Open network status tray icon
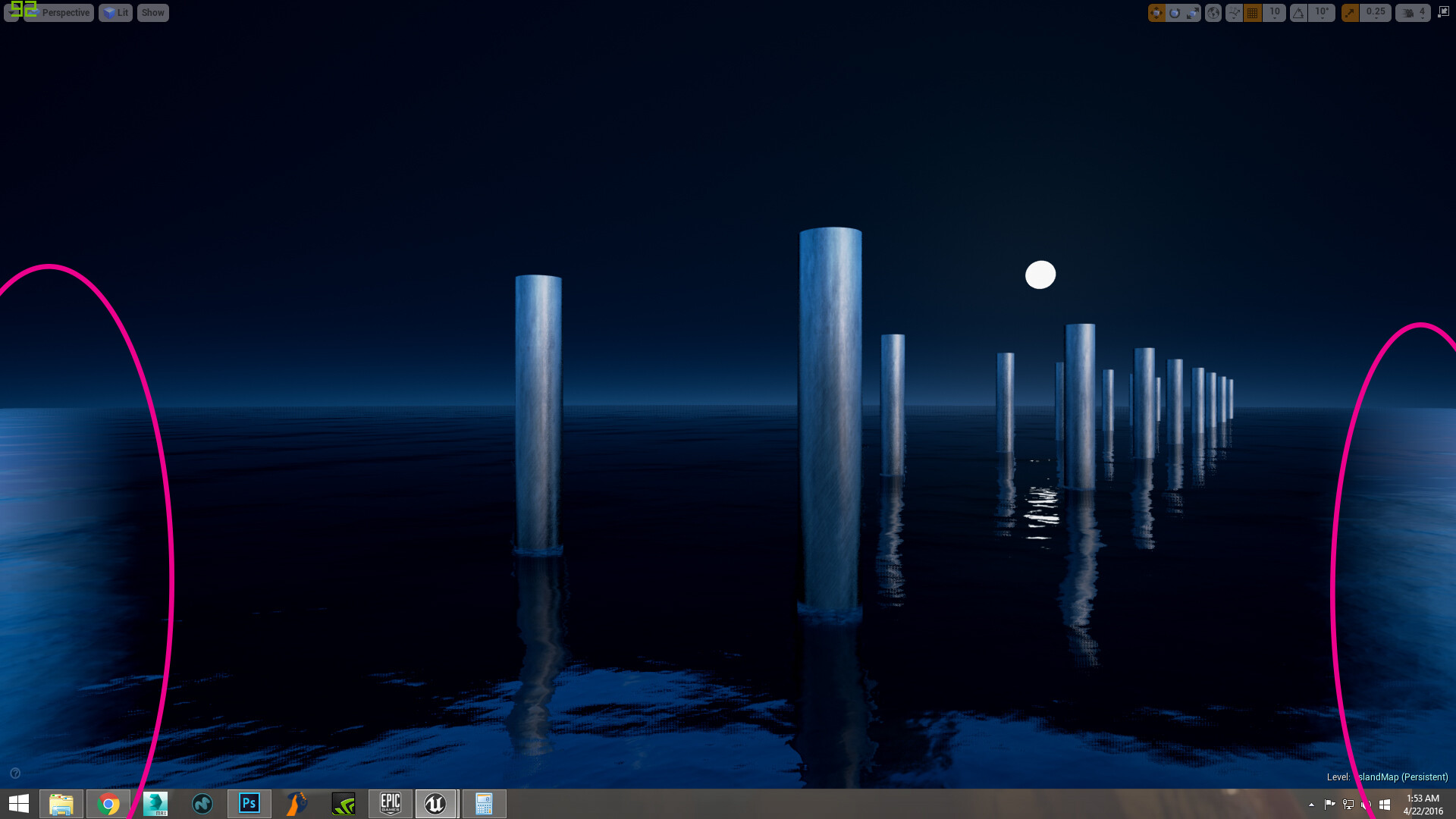Screen dimensions: 1456x819 1348,805
